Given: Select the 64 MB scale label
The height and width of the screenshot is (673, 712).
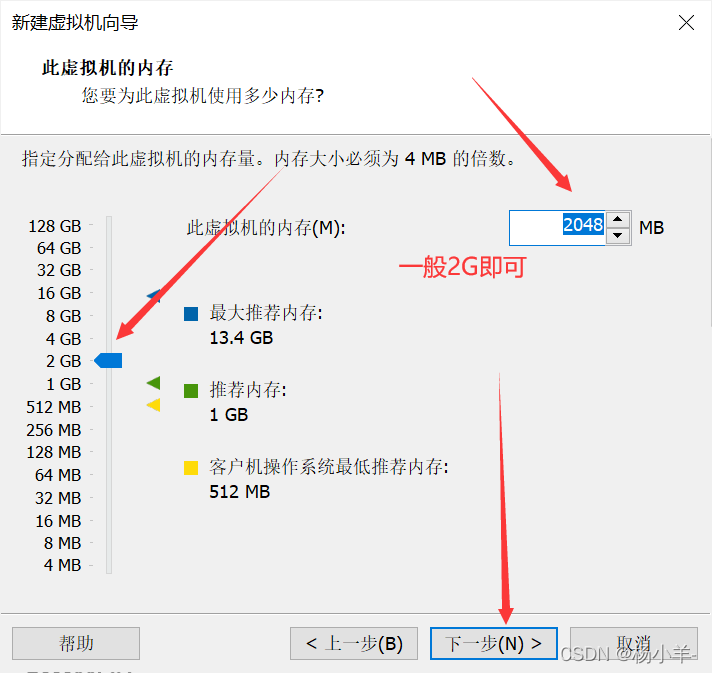Looking at the screenshot, I should point(58,475).
